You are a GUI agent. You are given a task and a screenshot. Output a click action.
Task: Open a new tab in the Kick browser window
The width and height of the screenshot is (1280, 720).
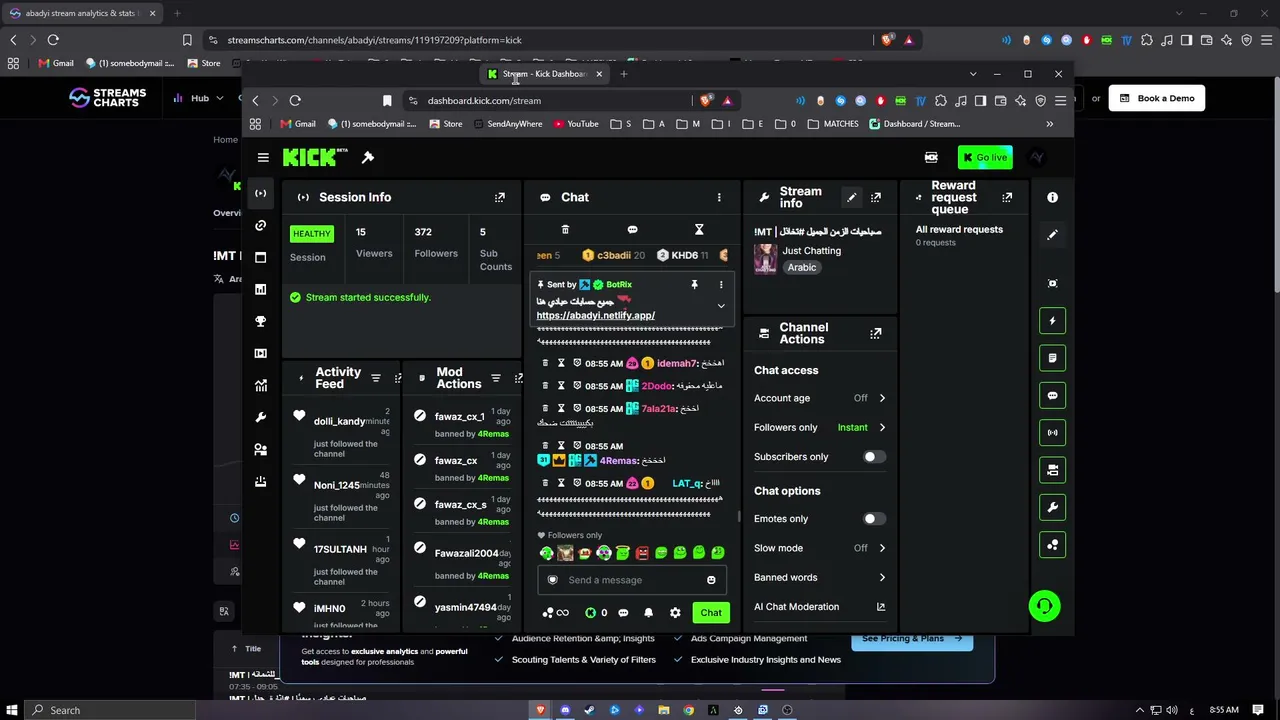pyautogui.click(x=624, y=74)
